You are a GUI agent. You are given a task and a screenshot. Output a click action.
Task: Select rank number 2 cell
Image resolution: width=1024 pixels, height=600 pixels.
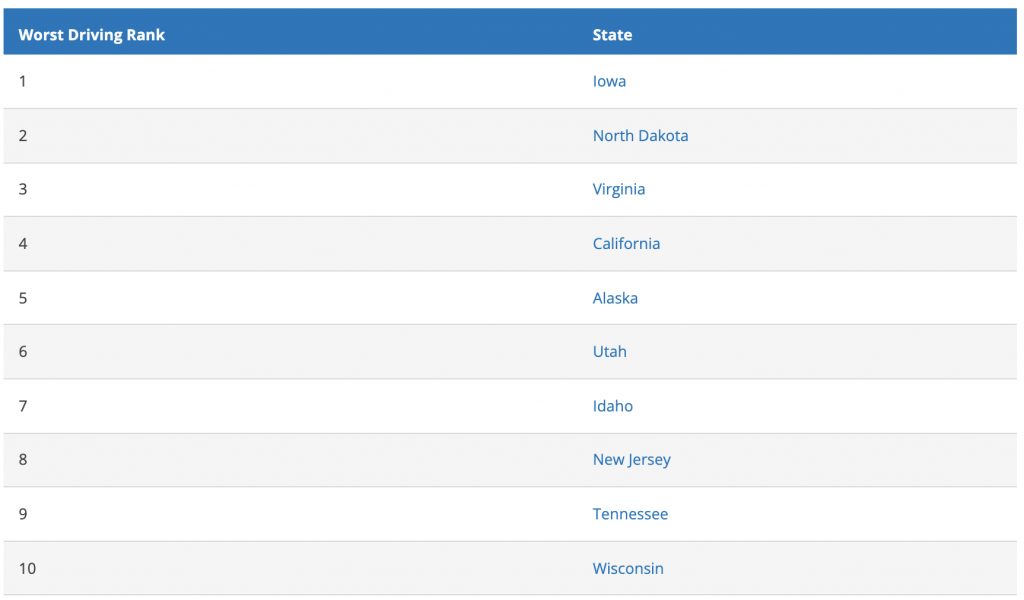click(23, 135)
